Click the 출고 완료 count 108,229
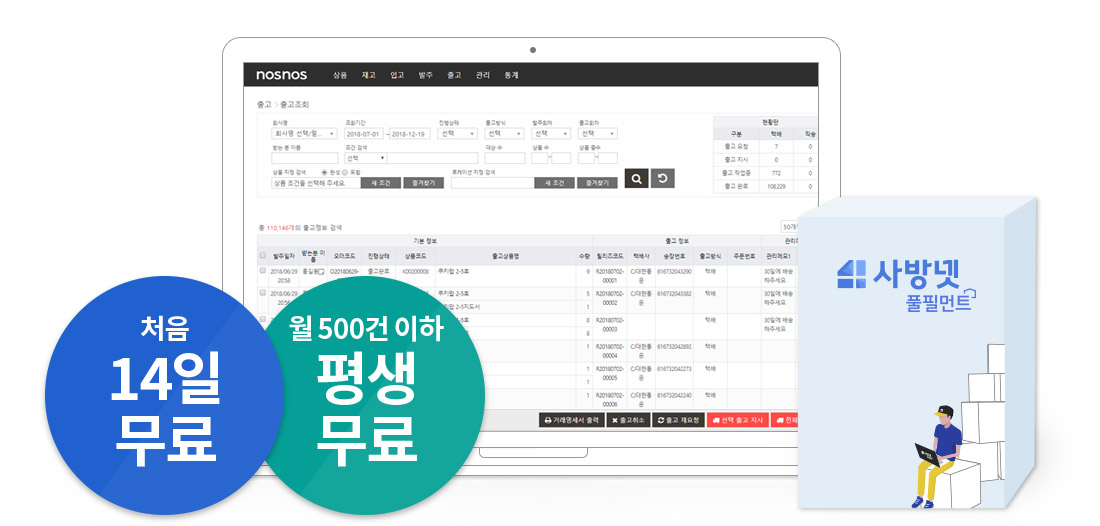The width and height of the screenshot is (1100, 526). coord(776,187)
